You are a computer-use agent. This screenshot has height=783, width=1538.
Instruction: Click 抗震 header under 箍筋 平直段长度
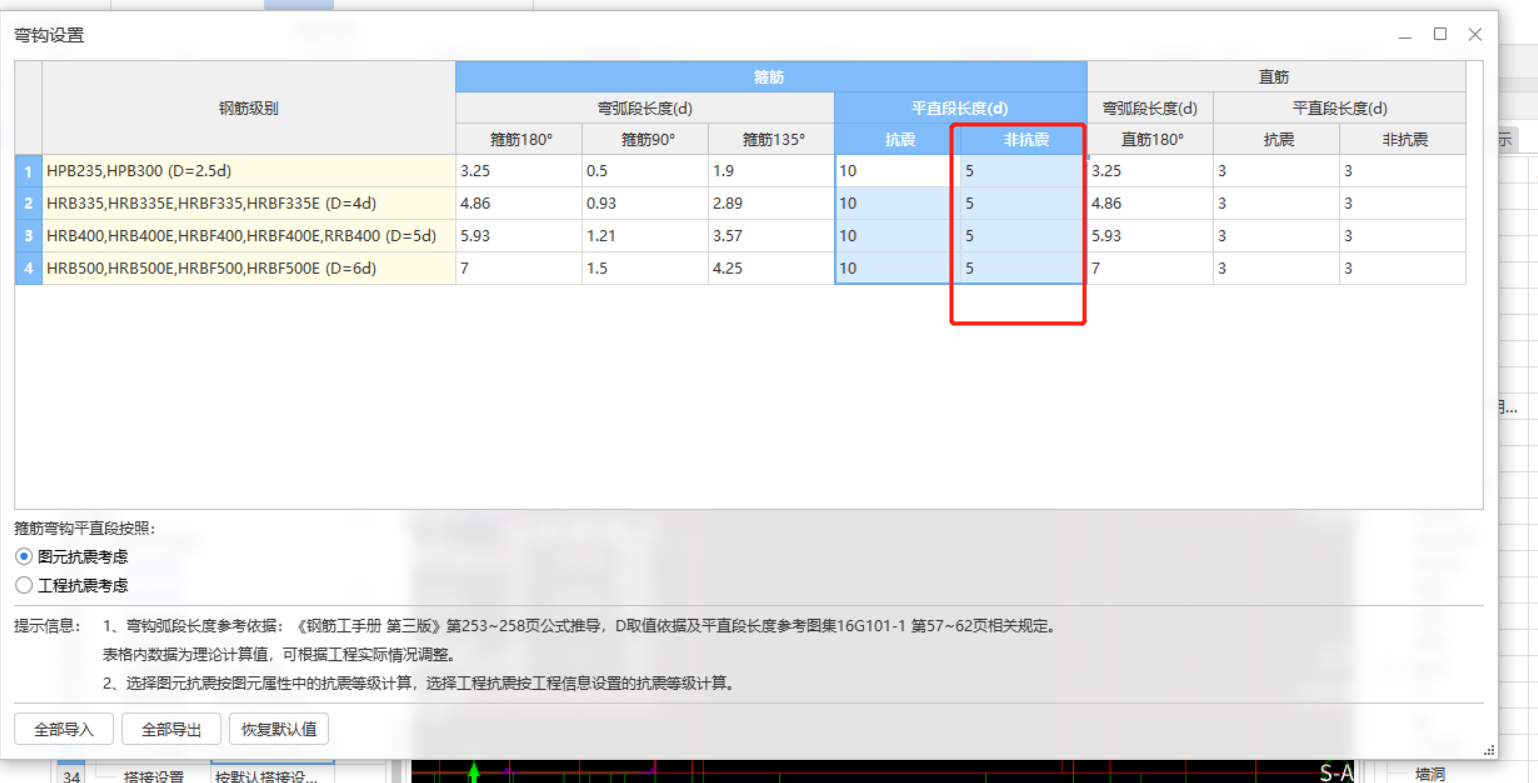click(898, 140)
